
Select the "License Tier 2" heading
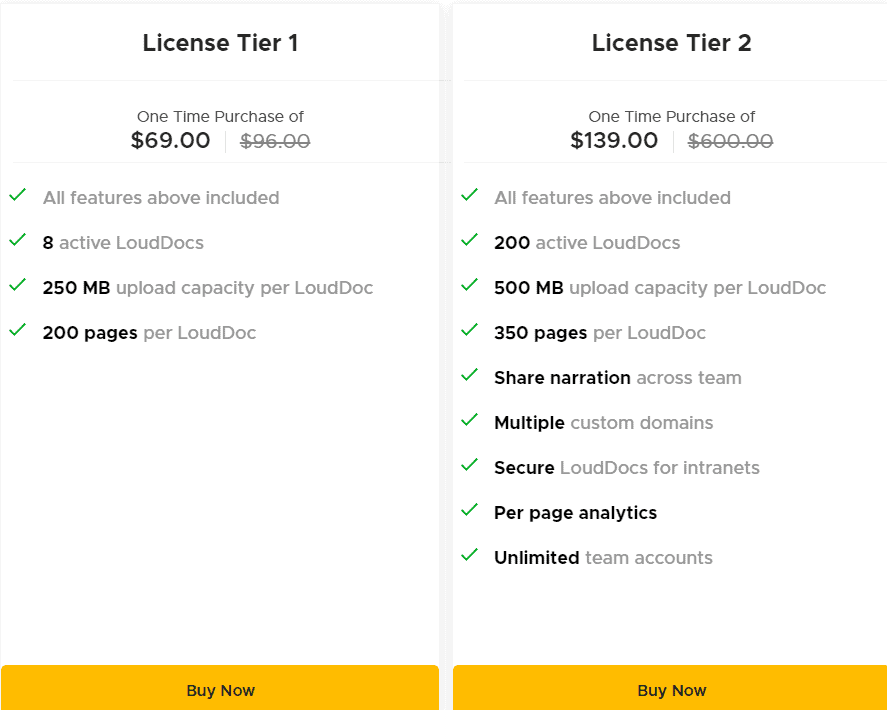pyautogui.click(x=671, y=43)
